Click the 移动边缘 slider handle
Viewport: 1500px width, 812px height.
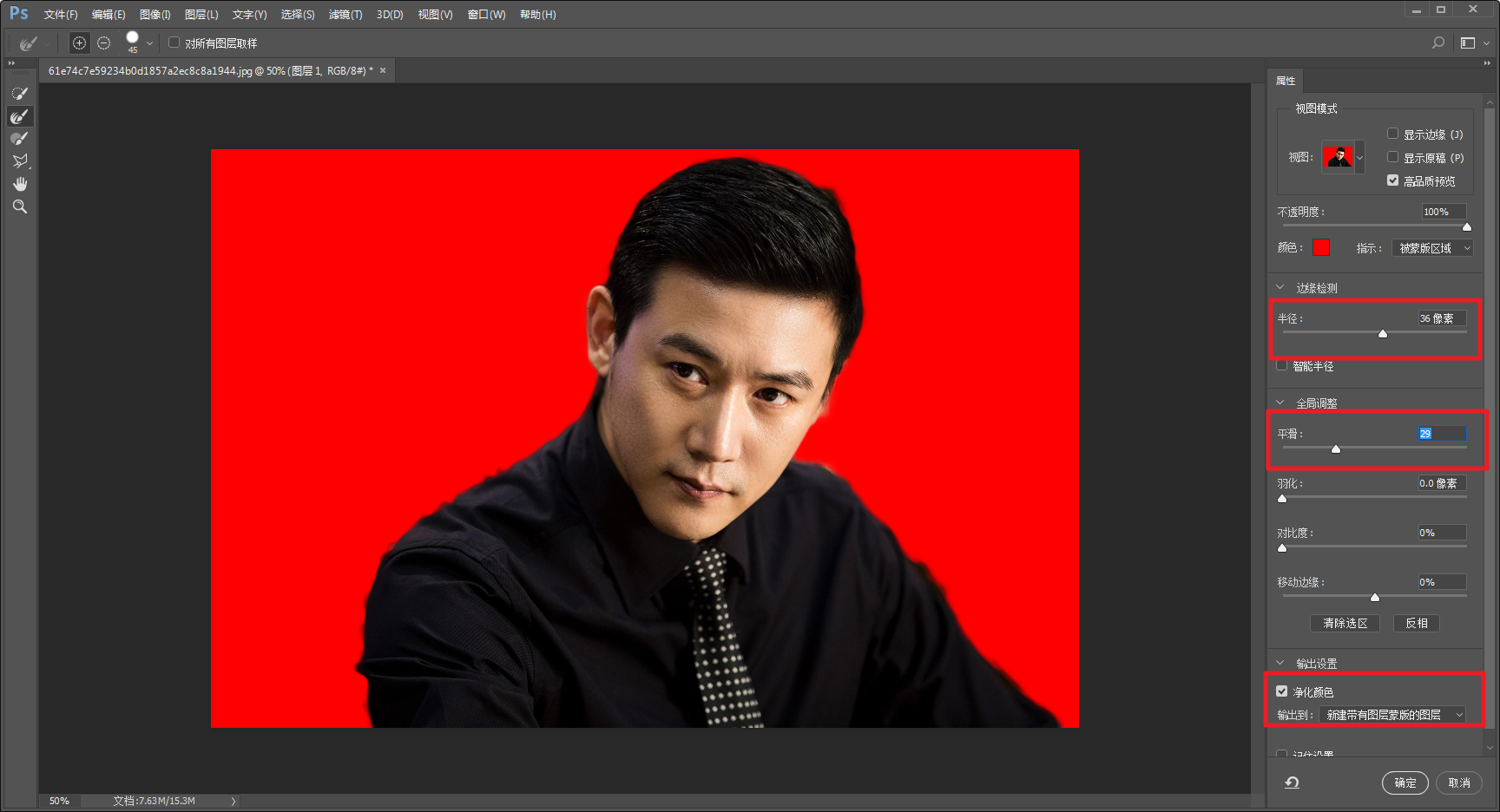(x=1375, y=598)
